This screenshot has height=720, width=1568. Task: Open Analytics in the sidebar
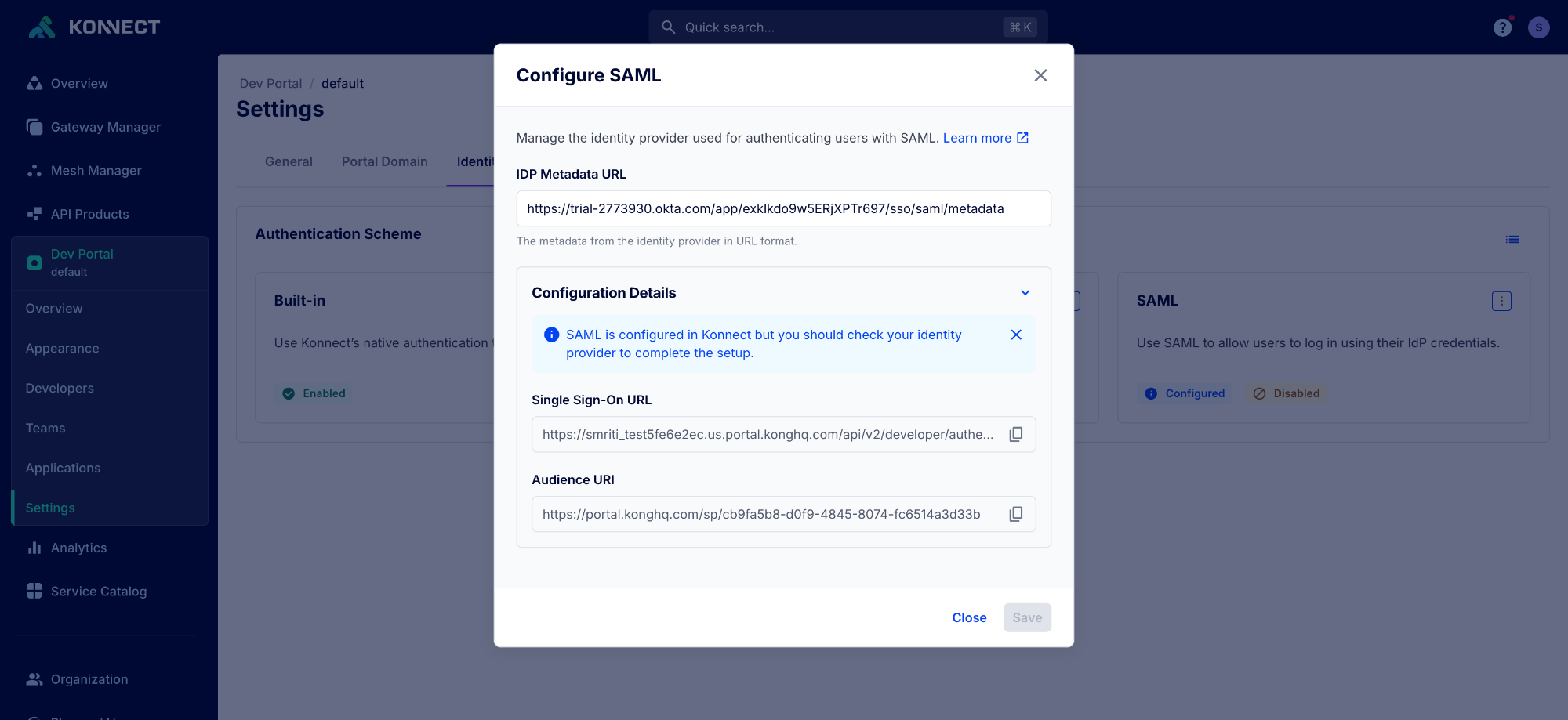(78, 548)
